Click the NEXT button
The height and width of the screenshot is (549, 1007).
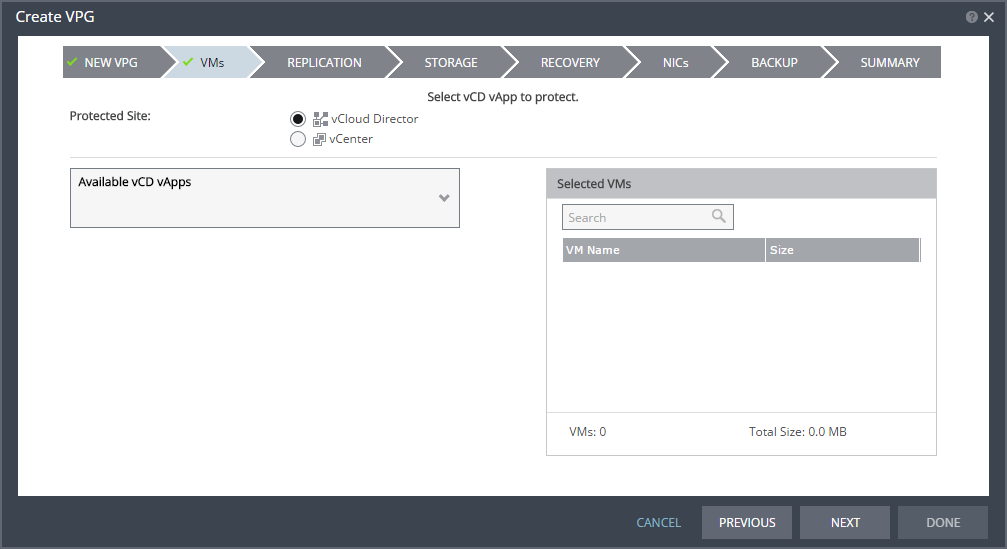click(x=845, y=523)
